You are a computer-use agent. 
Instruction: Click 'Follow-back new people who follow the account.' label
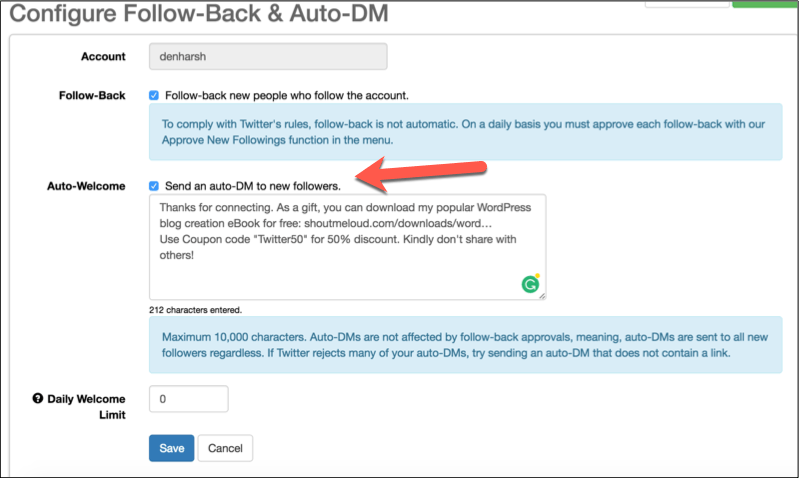(x=287, y=95)
